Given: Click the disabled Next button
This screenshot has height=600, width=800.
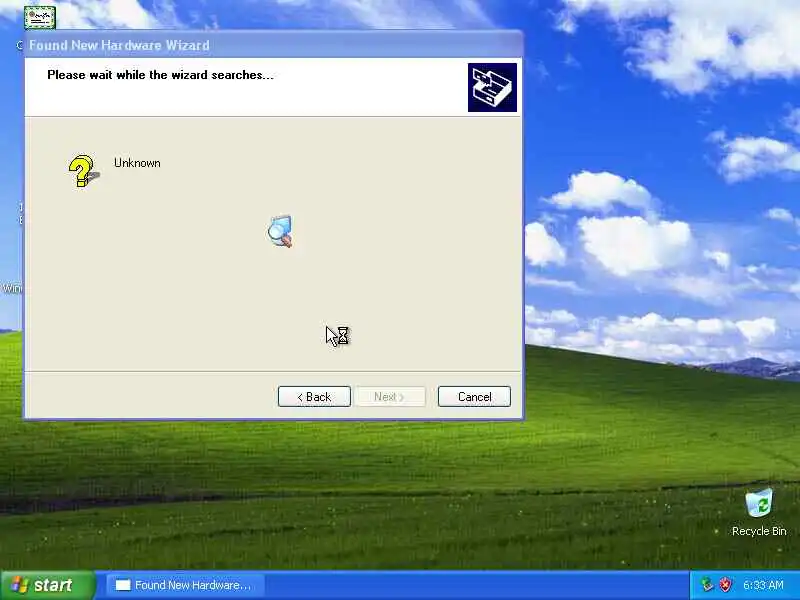Looking at the screenshot, I should pos(390,396).
